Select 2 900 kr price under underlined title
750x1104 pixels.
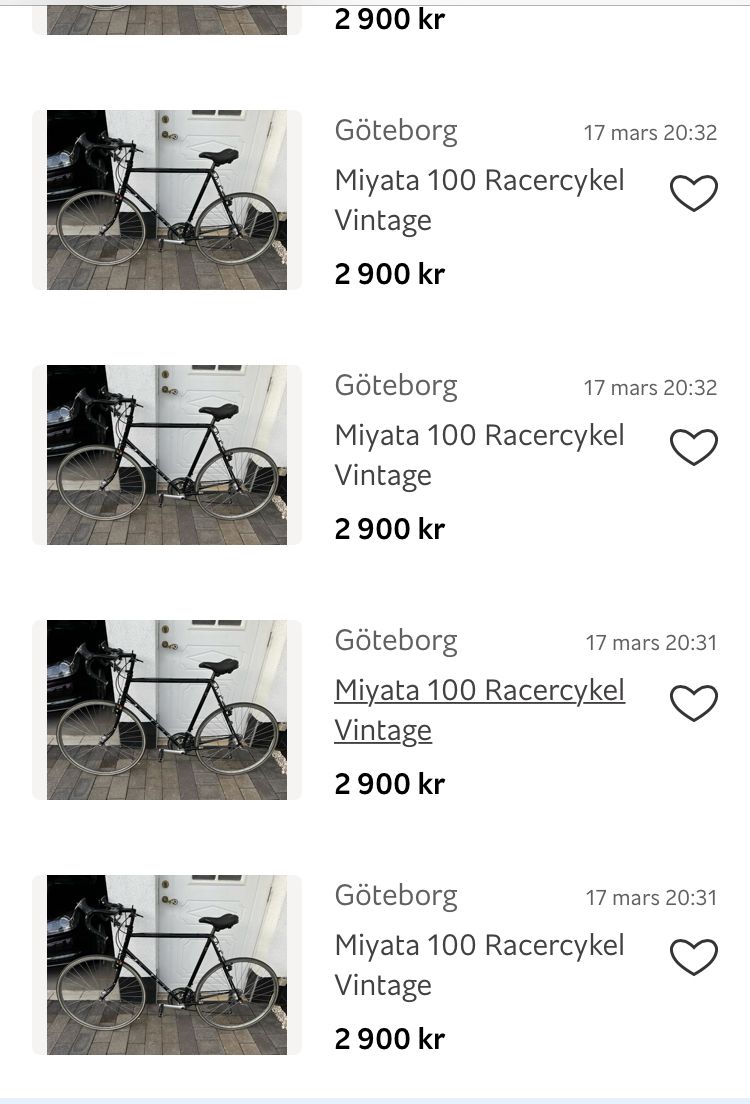(389, 784)
